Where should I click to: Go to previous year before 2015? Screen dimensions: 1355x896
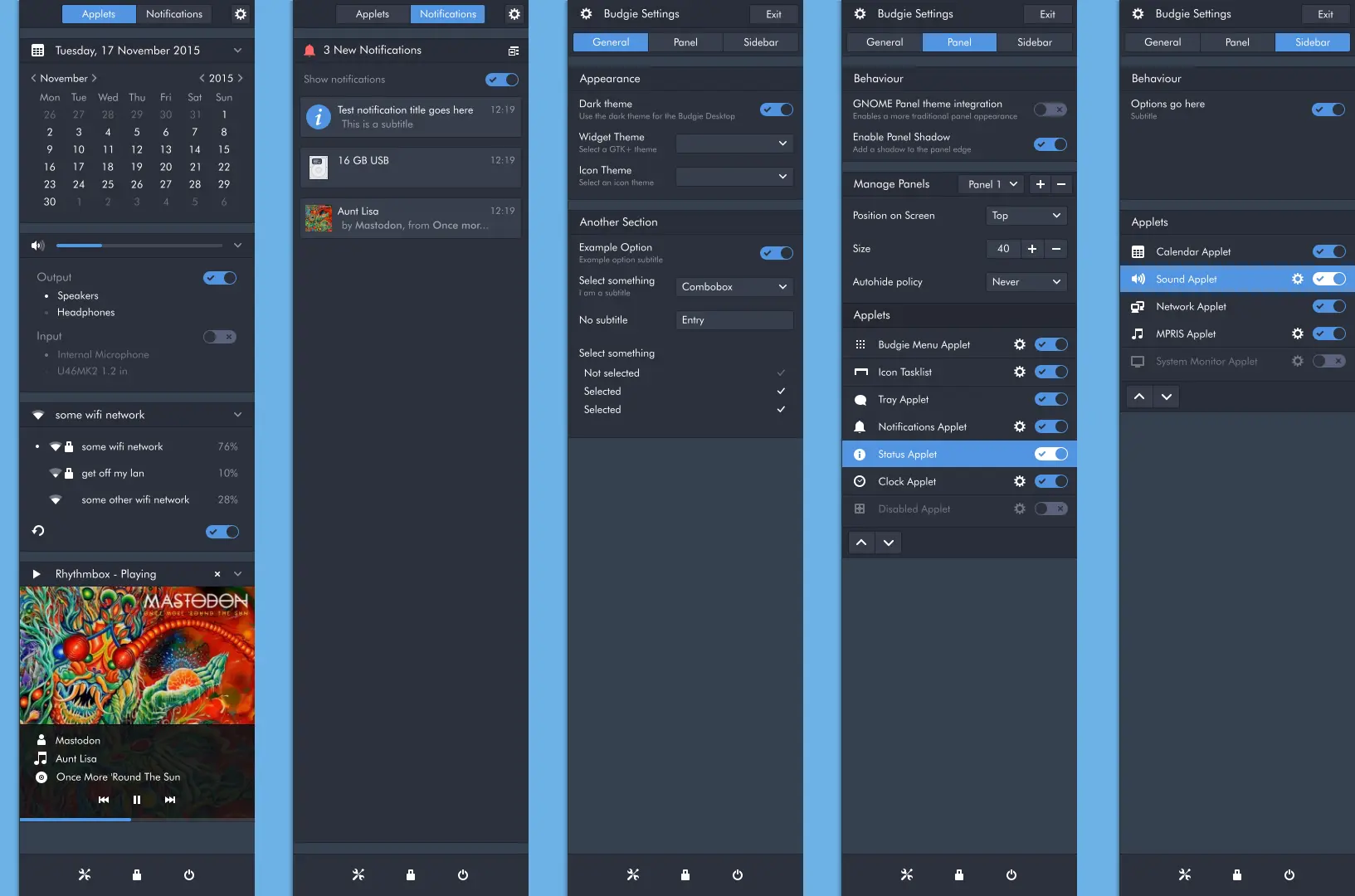tap(202, 78)
